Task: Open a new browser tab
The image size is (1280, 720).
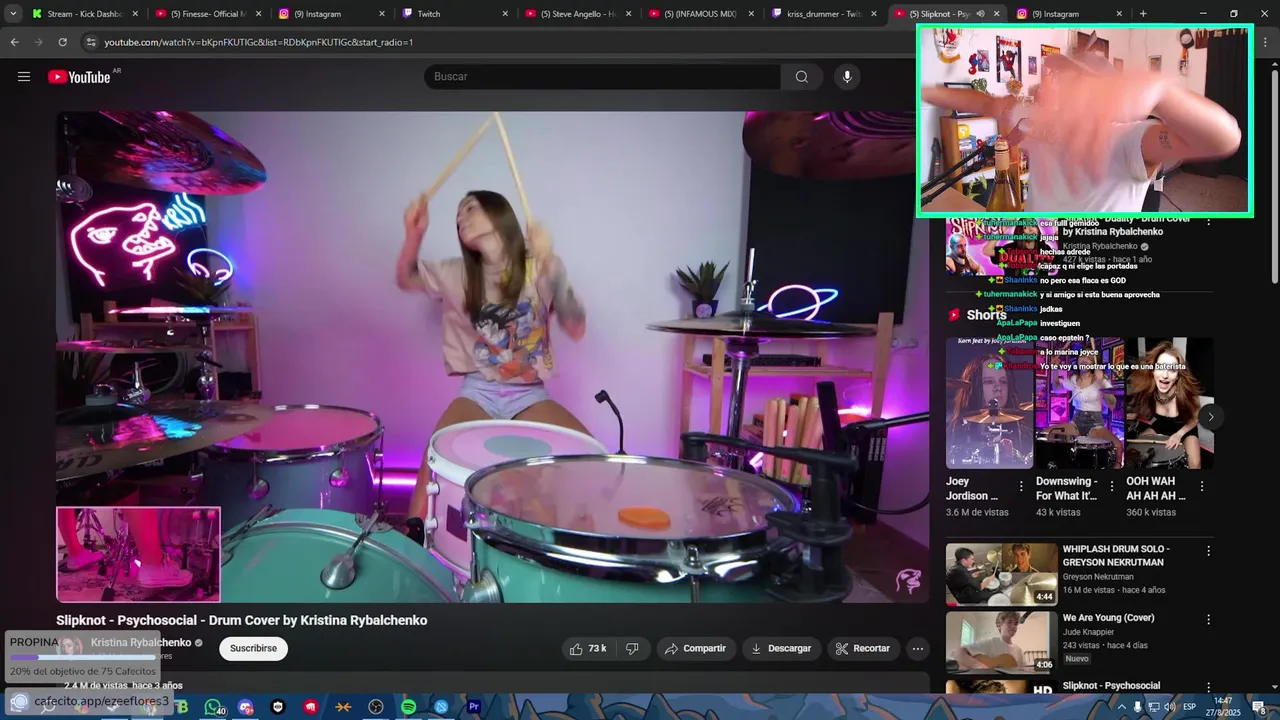Action: pyautogui.click(x=1143, y=14)
